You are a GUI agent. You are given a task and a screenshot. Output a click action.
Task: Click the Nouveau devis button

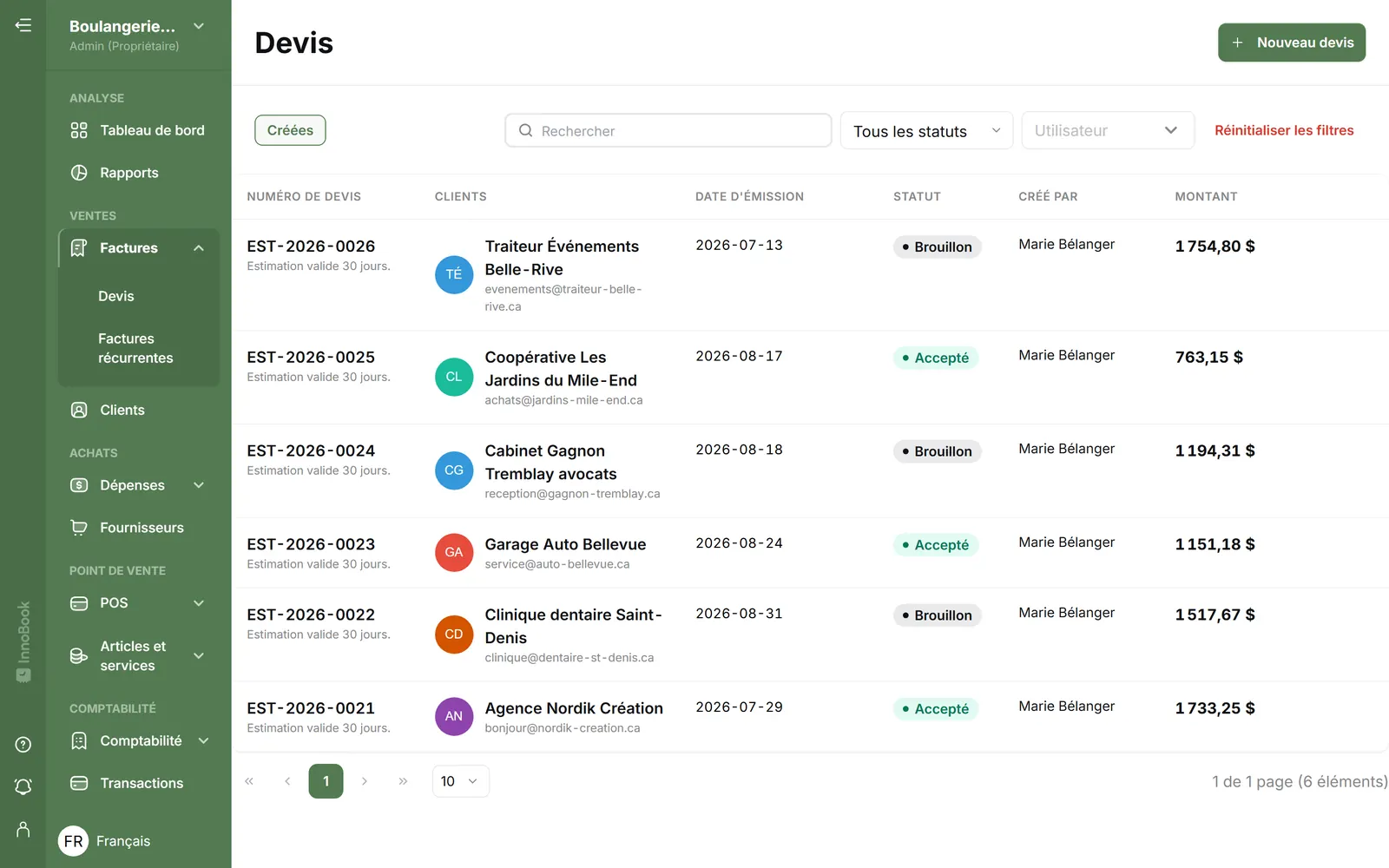1292,43
